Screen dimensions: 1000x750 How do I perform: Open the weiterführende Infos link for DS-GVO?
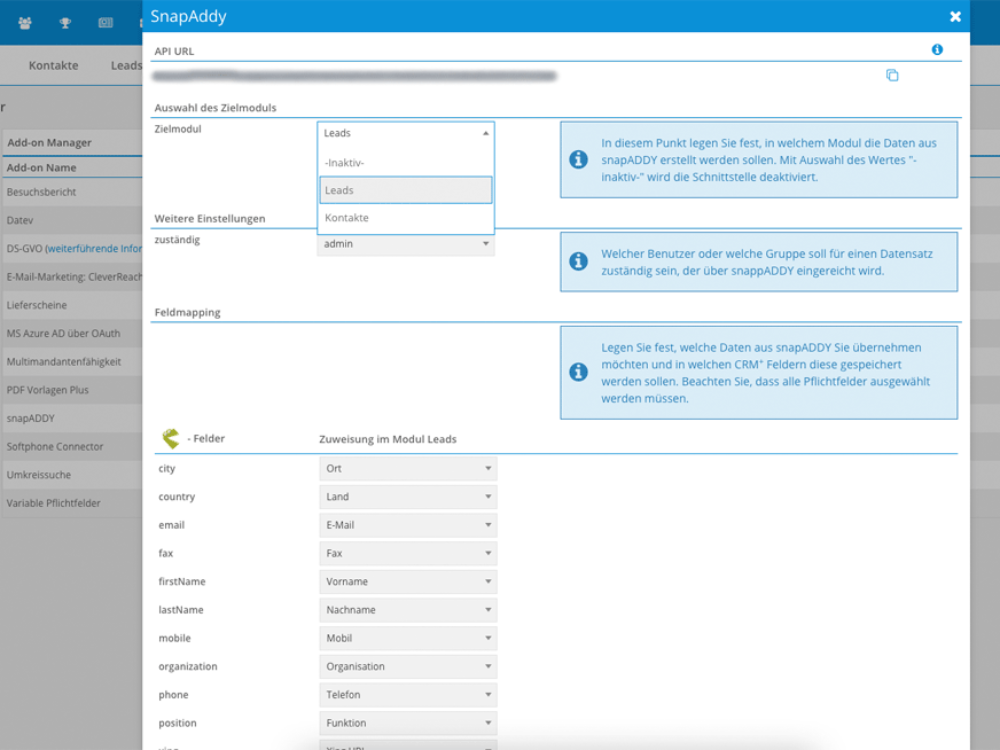[x=93, y=249]
